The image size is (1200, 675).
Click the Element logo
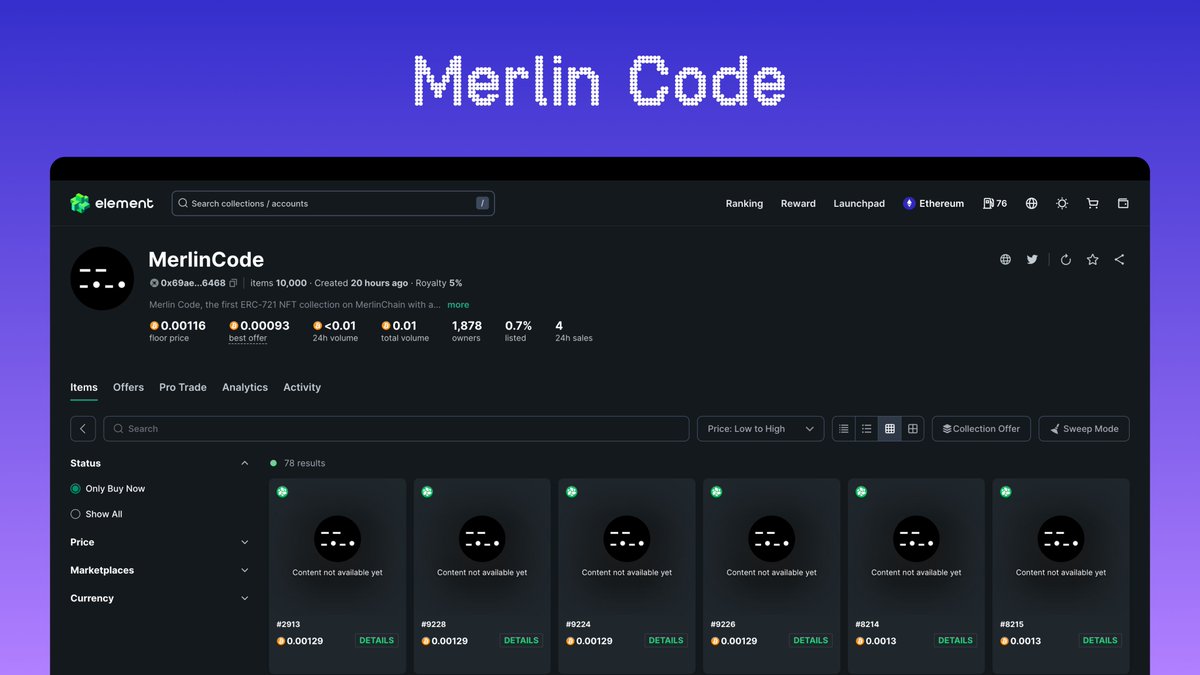(111, 203)
